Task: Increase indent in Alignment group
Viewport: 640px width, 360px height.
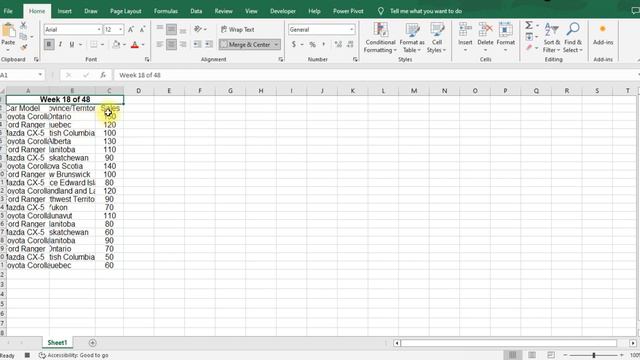Action: point(209,44)
